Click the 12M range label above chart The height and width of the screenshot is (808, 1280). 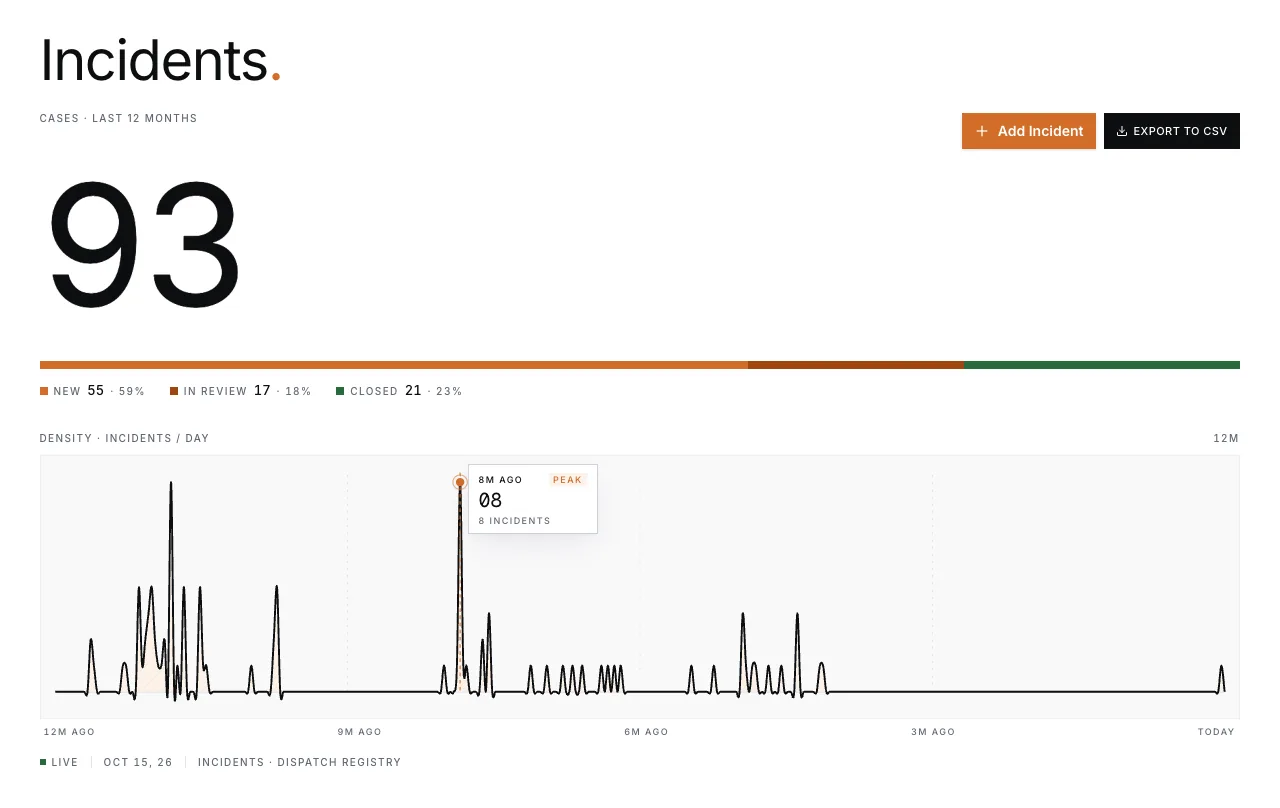tap(1226, 438)
